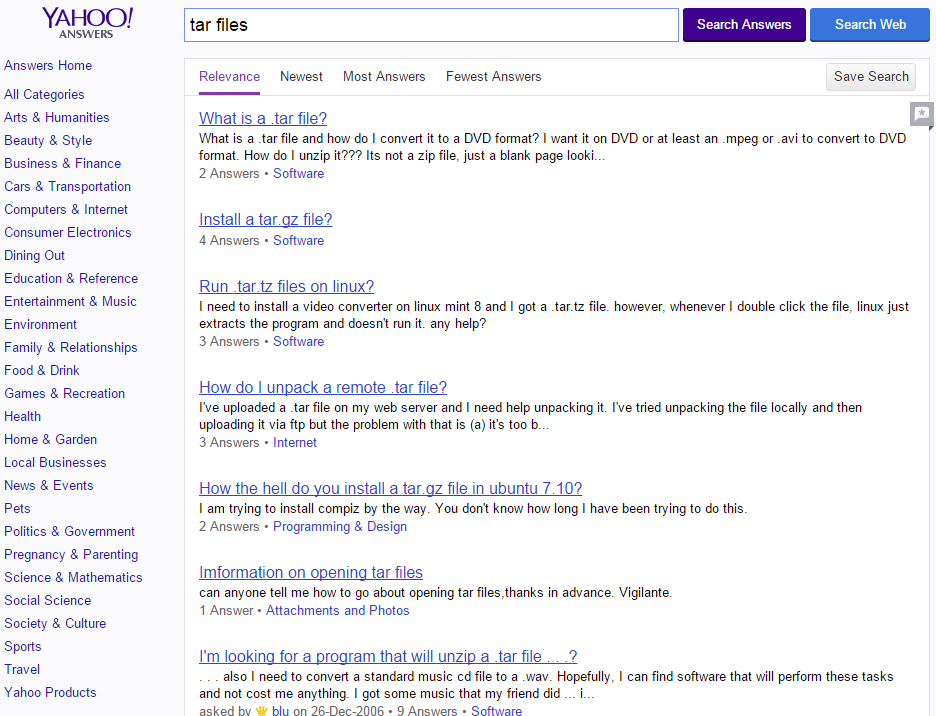Open the Science & Mathematics category
Viewport: 936px width, 716px height.
coord(73,578)
